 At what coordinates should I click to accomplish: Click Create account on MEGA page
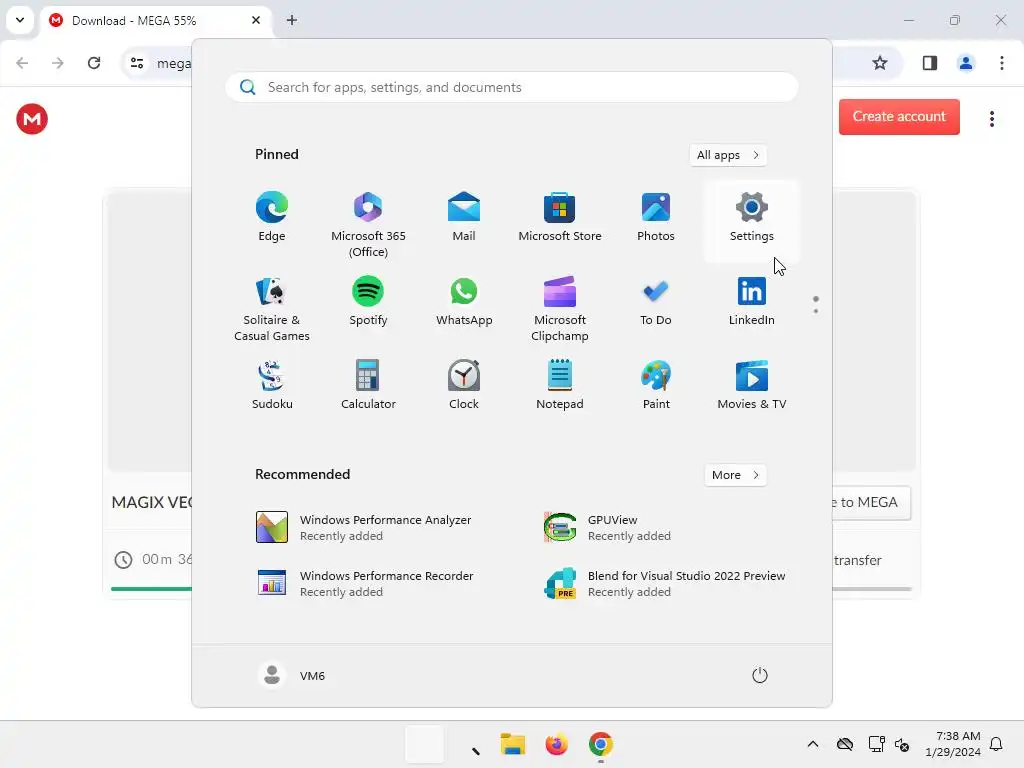pos(899,116)
